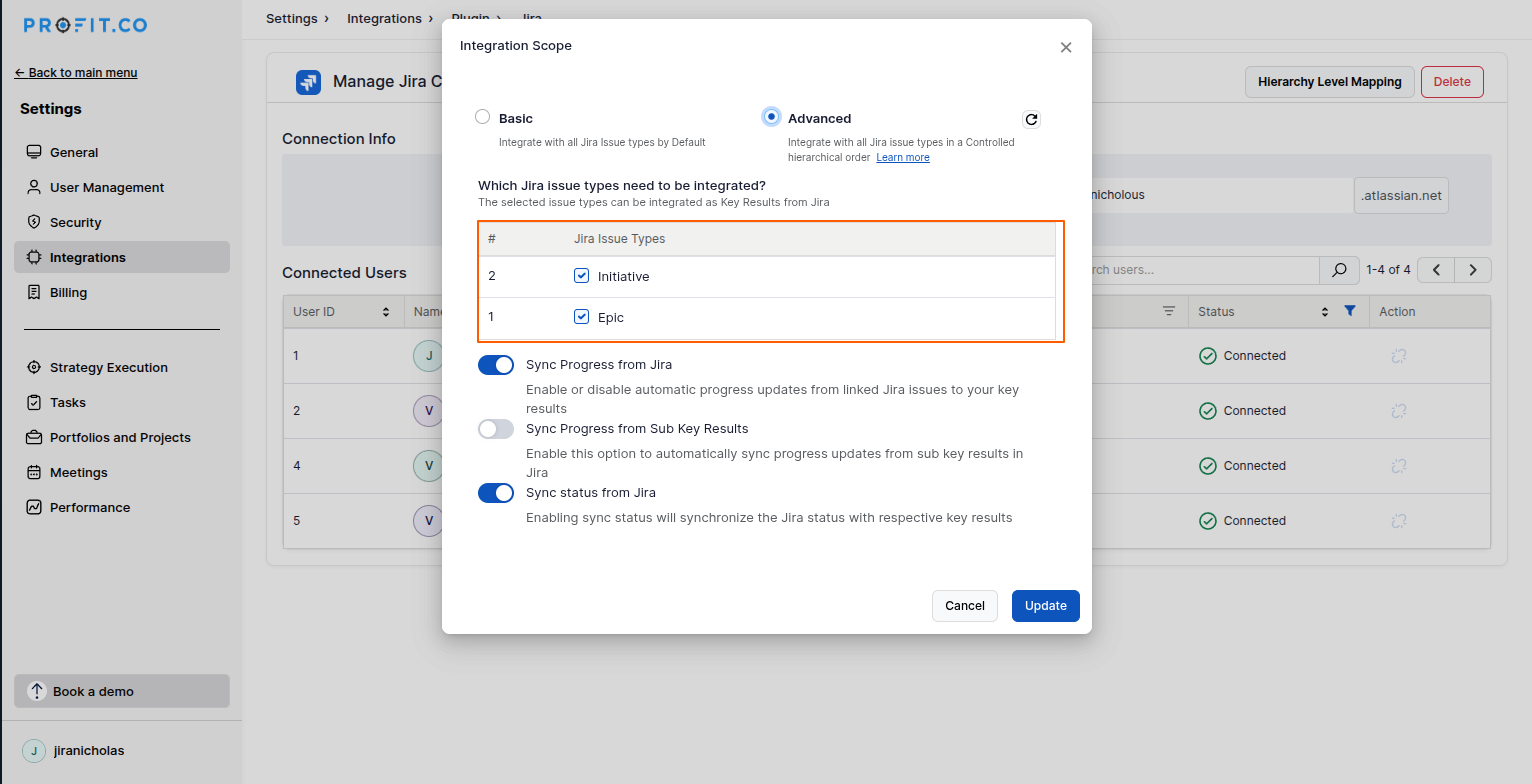Click the Integrations chip icon

point(34,257)
